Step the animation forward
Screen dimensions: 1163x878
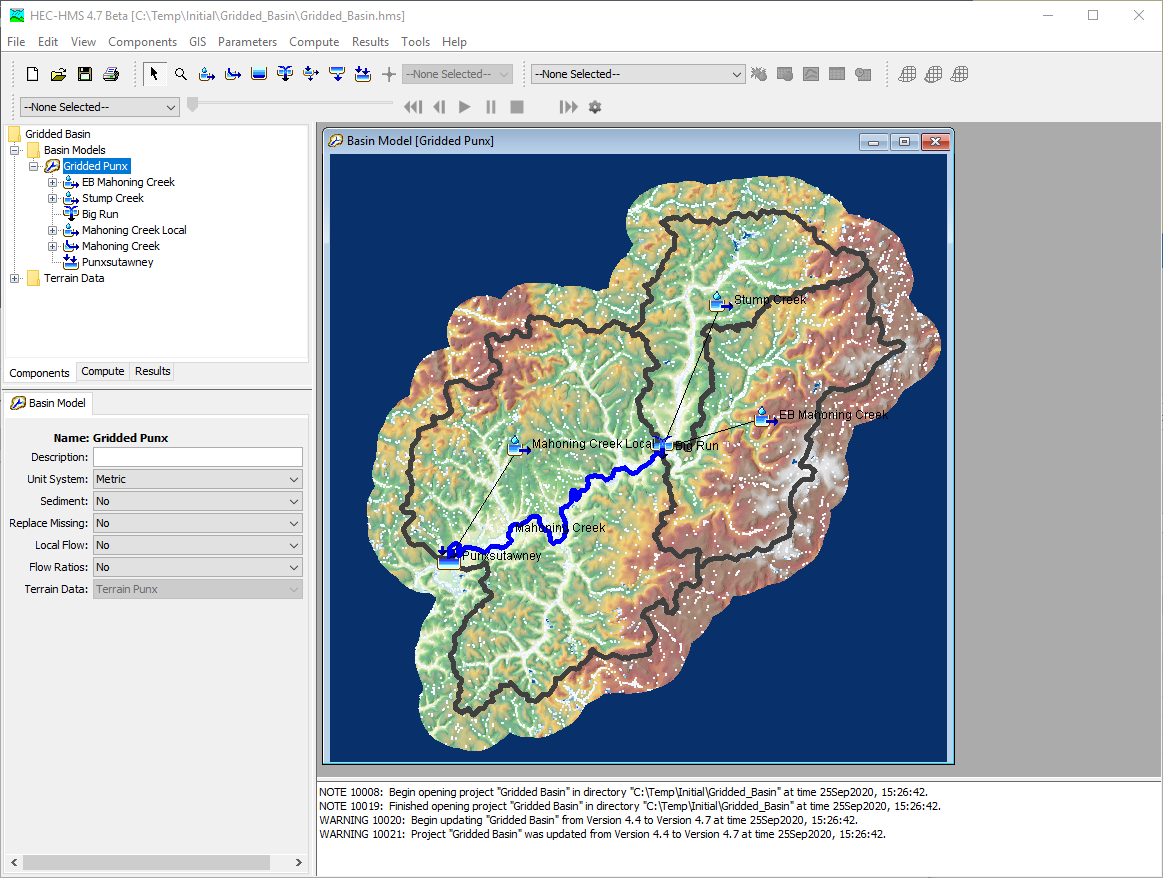pos(568,107)
